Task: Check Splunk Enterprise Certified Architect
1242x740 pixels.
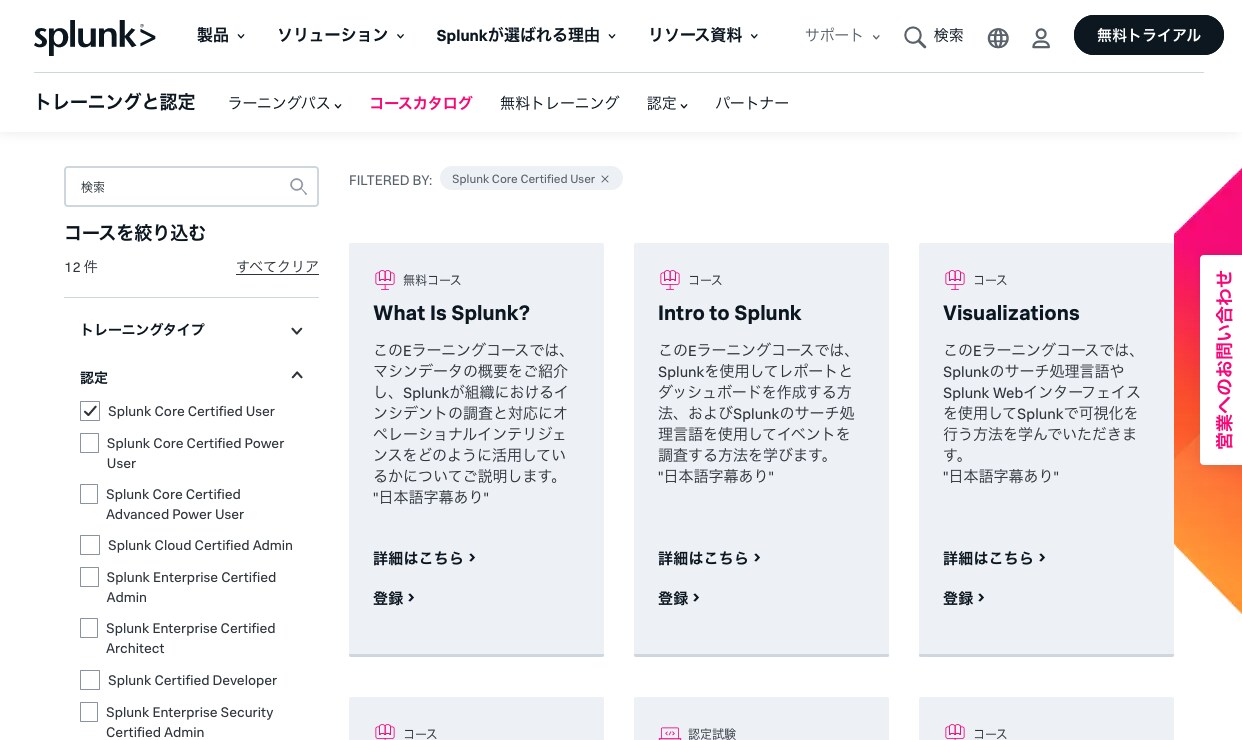Action: coord(90,628)
